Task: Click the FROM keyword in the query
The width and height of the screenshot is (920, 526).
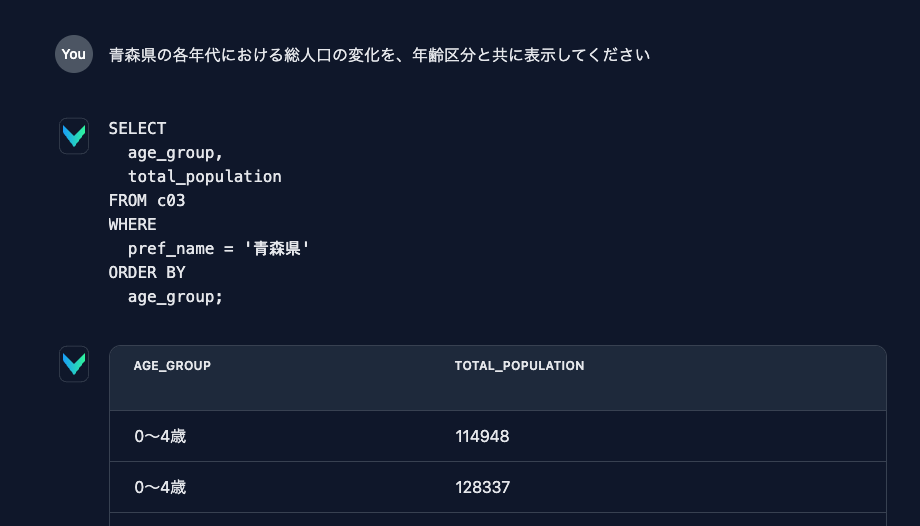Action: tap(127, 201)
